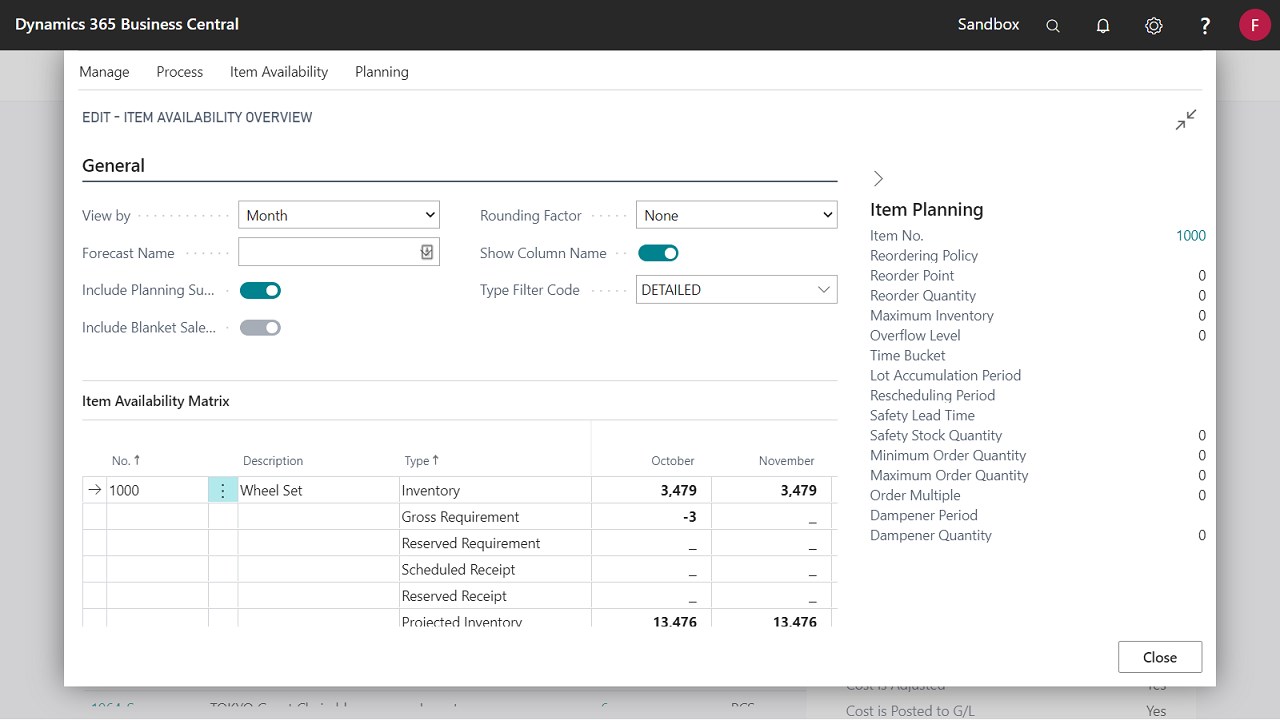Screen dimensions: 1280x720
Task: Click the Reordering Policy field label
Action: point(924,256)
